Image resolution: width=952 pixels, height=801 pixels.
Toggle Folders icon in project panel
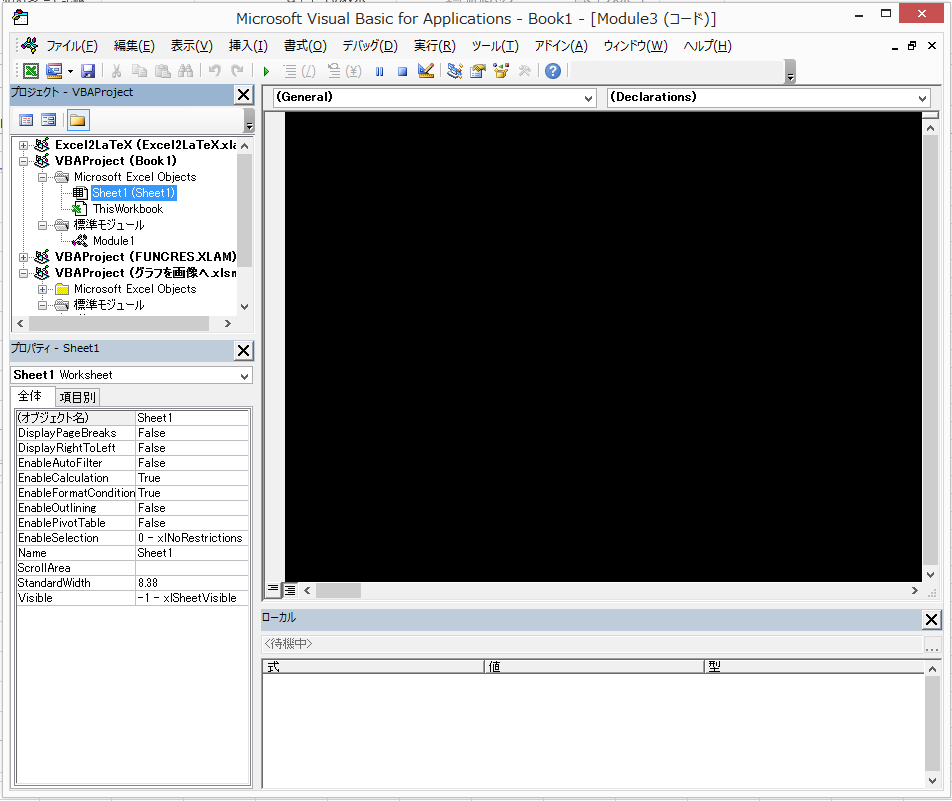coord(78,120)
